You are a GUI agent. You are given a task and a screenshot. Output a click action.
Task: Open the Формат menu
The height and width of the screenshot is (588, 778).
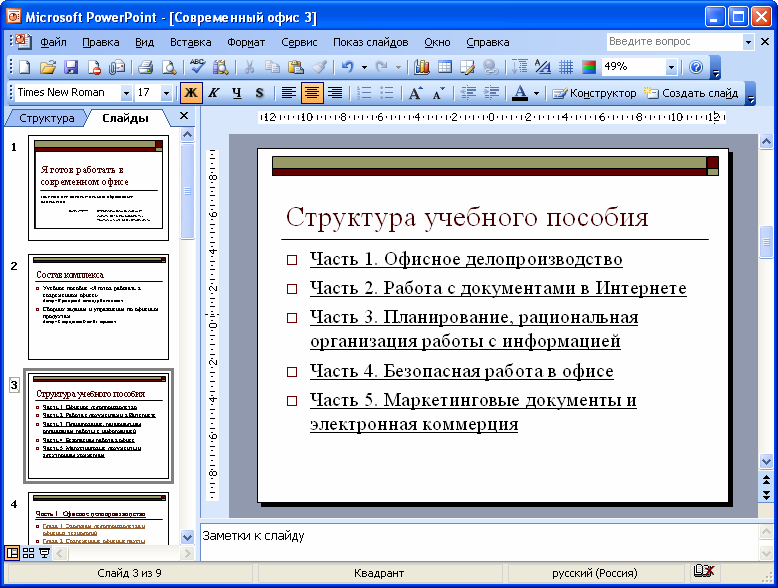pos(246,42)
